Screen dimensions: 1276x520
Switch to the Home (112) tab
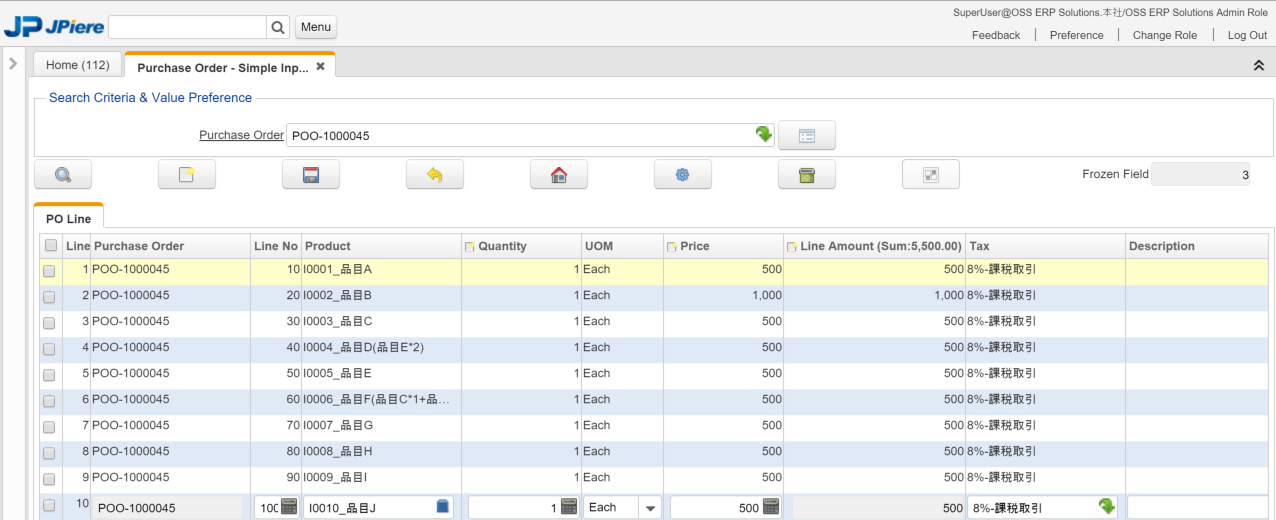pyautogui.click(x=78, y=65)
